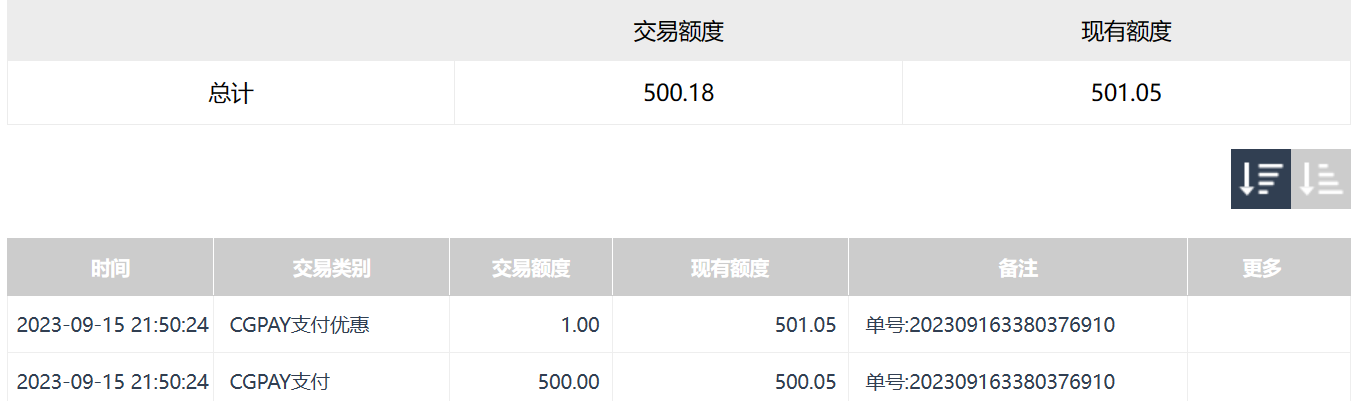Select the 交易类别 column header
1358x401 pixels.
(331, 268)
